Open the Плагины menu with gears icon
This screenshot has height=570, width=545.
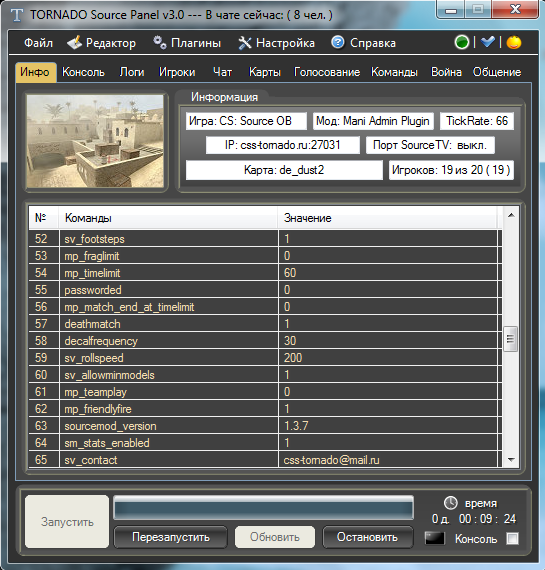187,43
